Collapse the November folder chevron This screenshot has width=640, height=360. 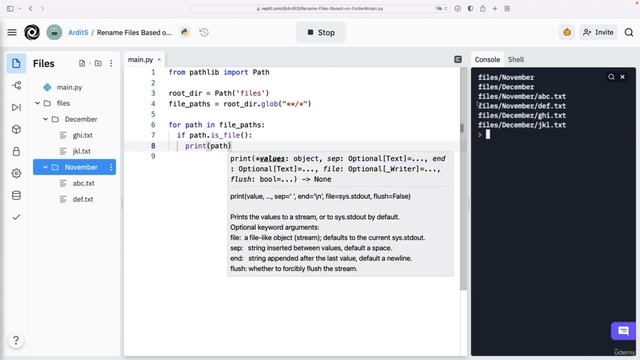[x=45, y=167]
